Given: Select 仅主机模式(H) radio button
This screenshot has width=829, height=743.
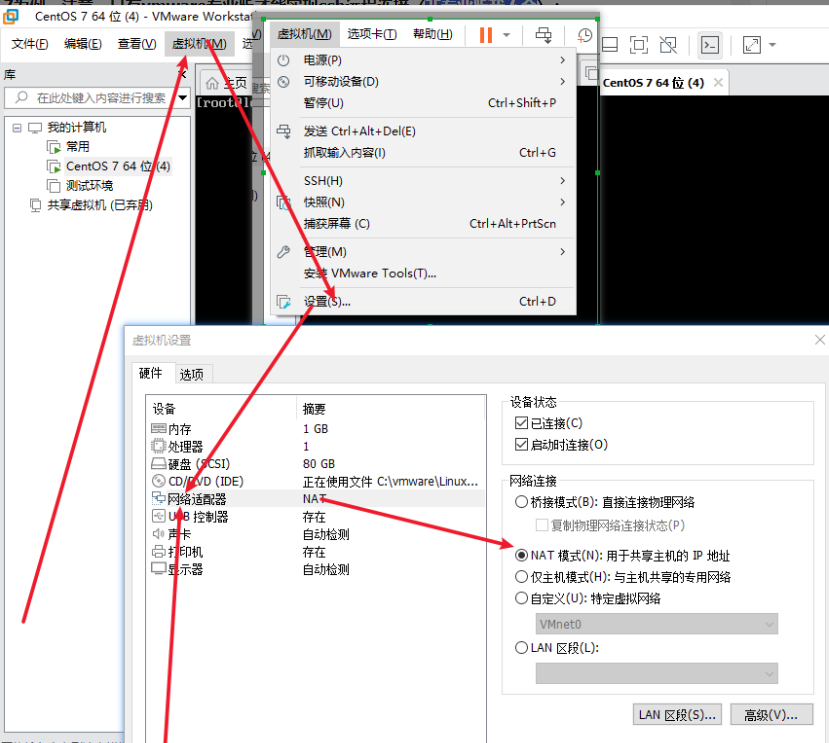Looking at the screenshot, I should point(521,576).
